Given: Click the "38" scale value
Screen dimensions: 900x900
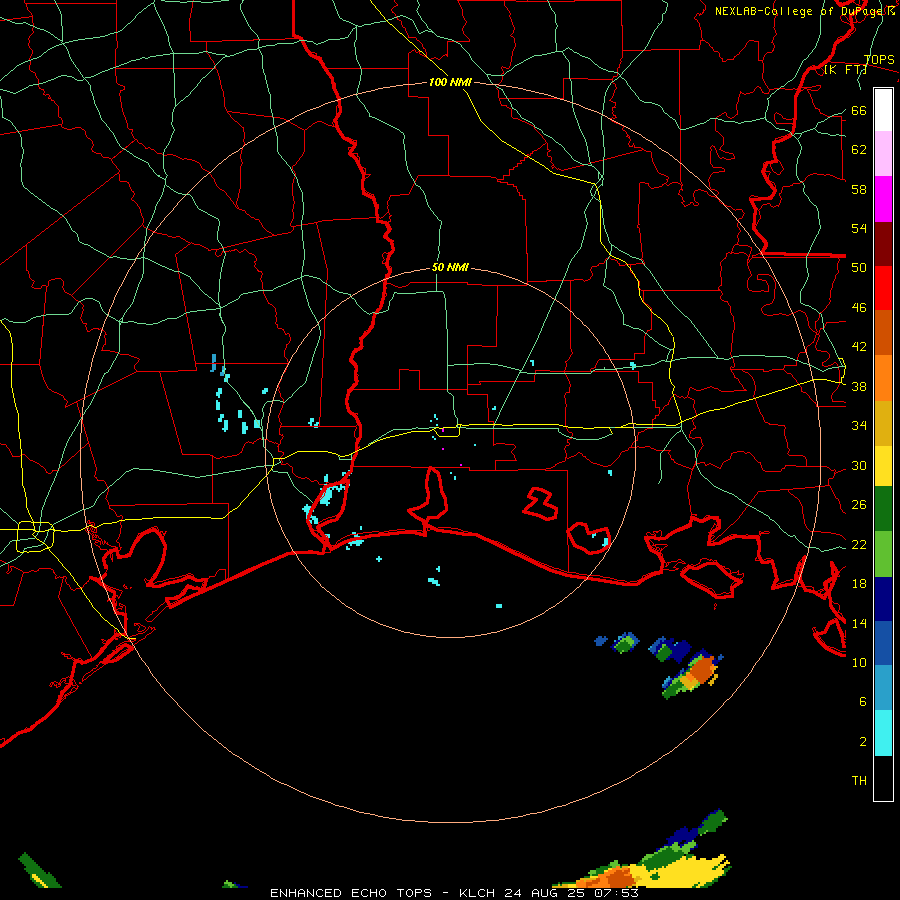Looking at the screenshot, I should [859, 387].
